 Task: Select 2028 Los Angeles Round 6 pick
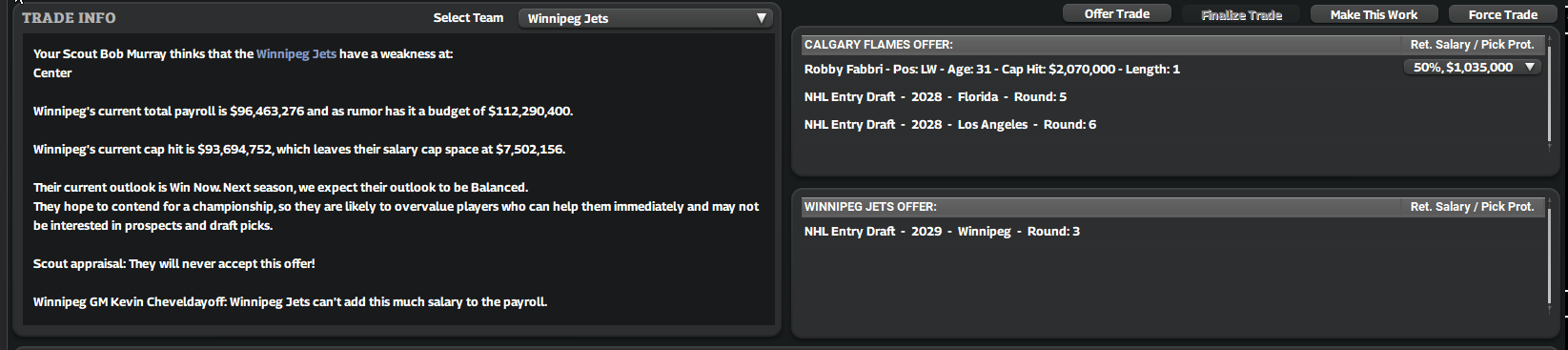pos(949,124)
